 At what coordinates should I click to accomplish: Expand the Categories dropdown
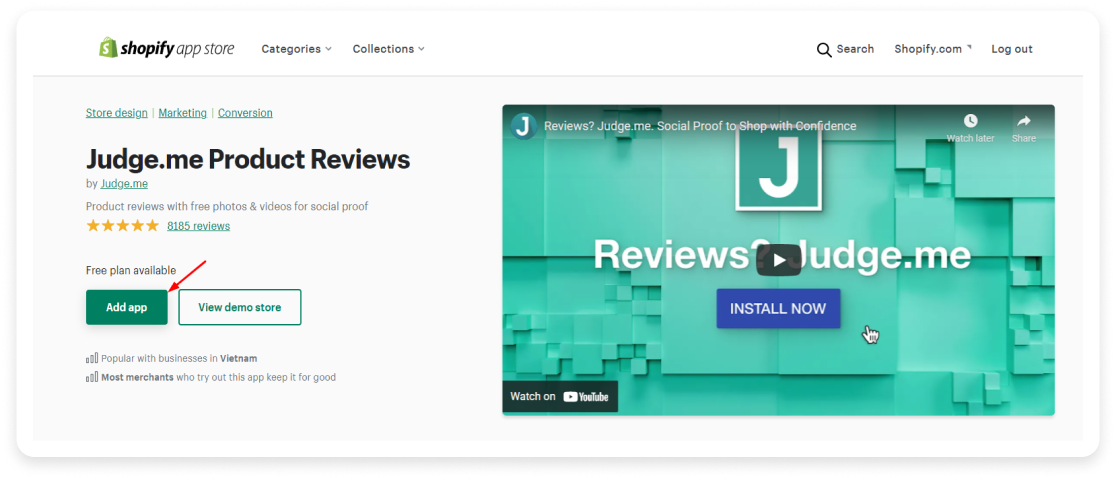click(296, 49)
